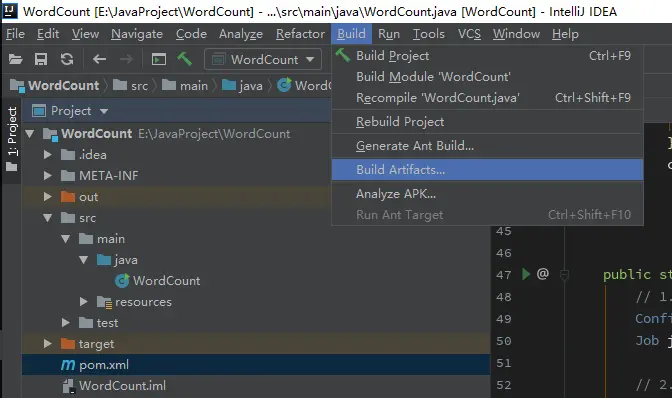Click the Forward navigation arrow
The height and width of the screenshot is (398, 672).
[x=126, y=59]
